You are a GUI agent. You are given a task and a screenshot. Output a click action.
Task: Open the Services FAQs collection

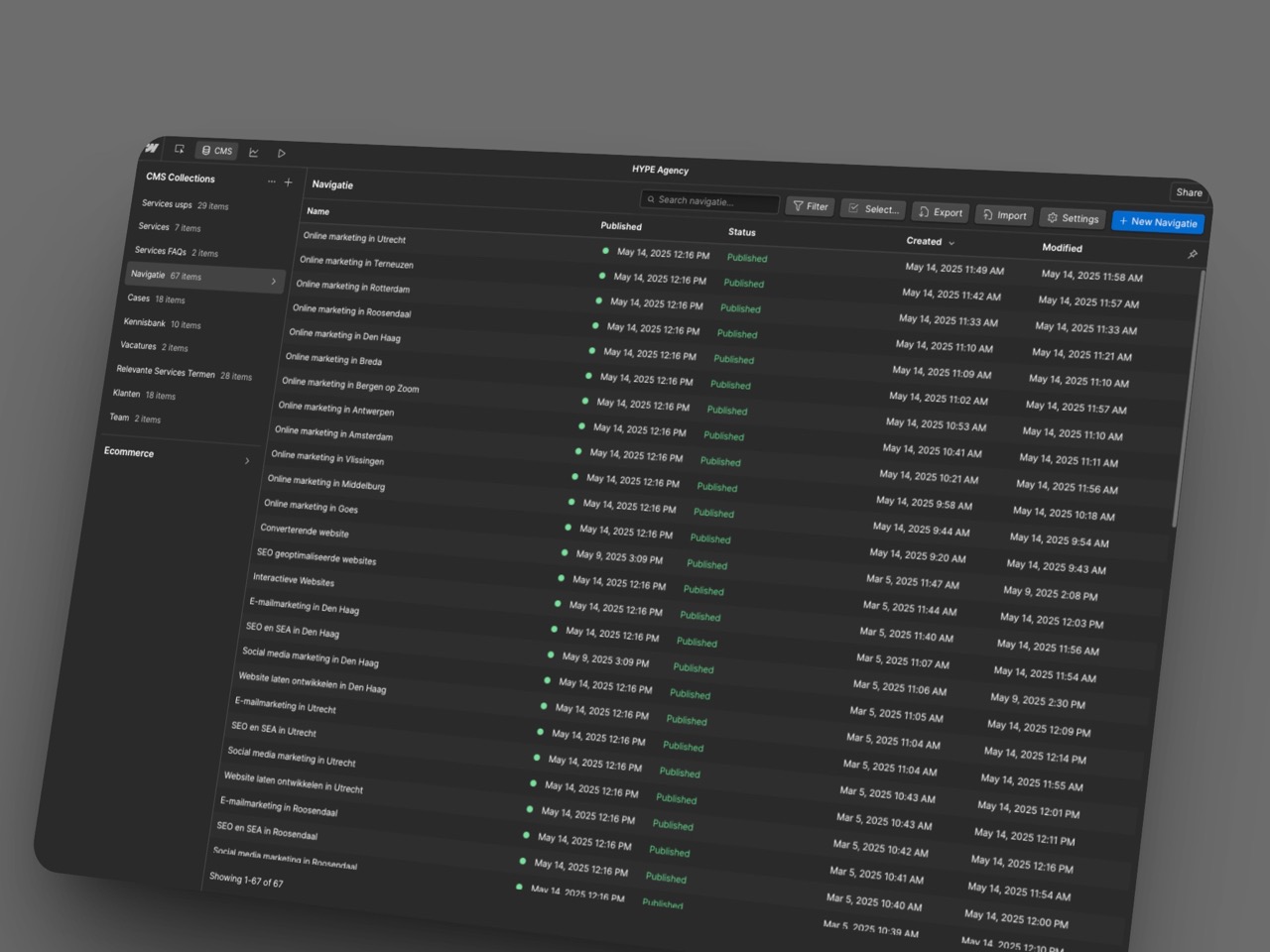tap(176, 252)
